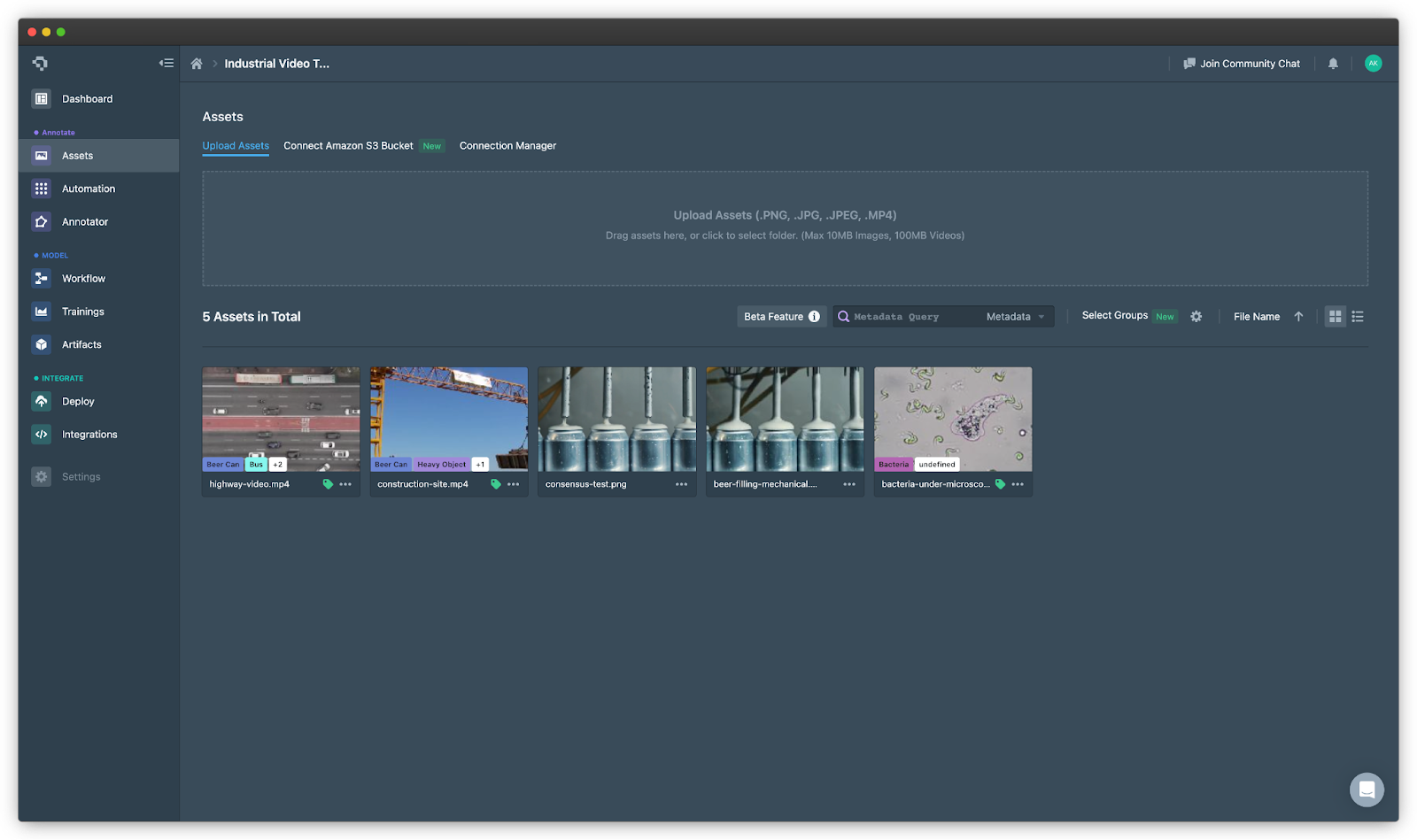Open the Metadata dropdown in the search bar
The image size is (1417, 840).
1017,316
